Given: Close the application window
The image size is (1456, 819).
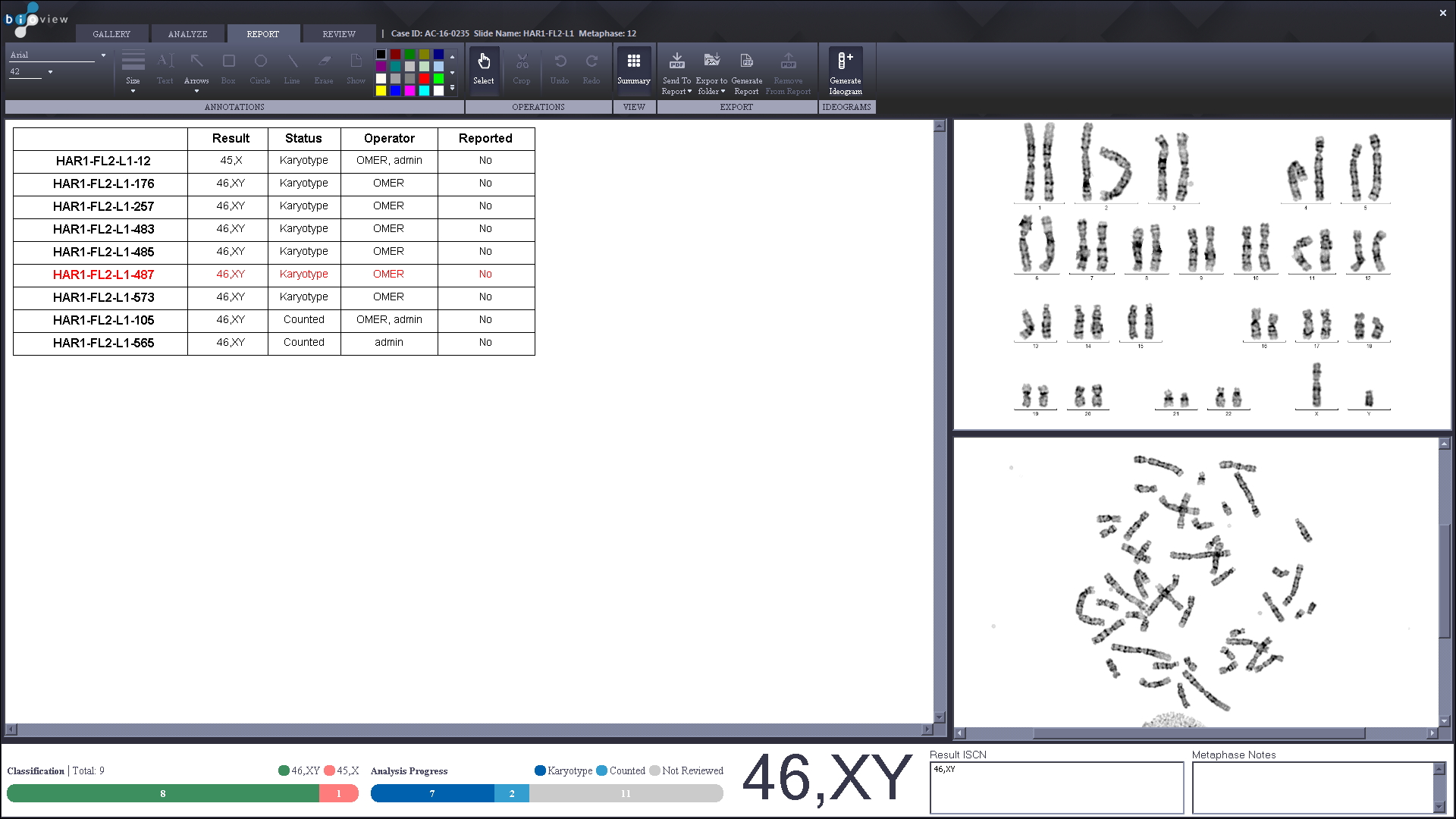Looking at the screenshot, I should tap(1443, 13).
